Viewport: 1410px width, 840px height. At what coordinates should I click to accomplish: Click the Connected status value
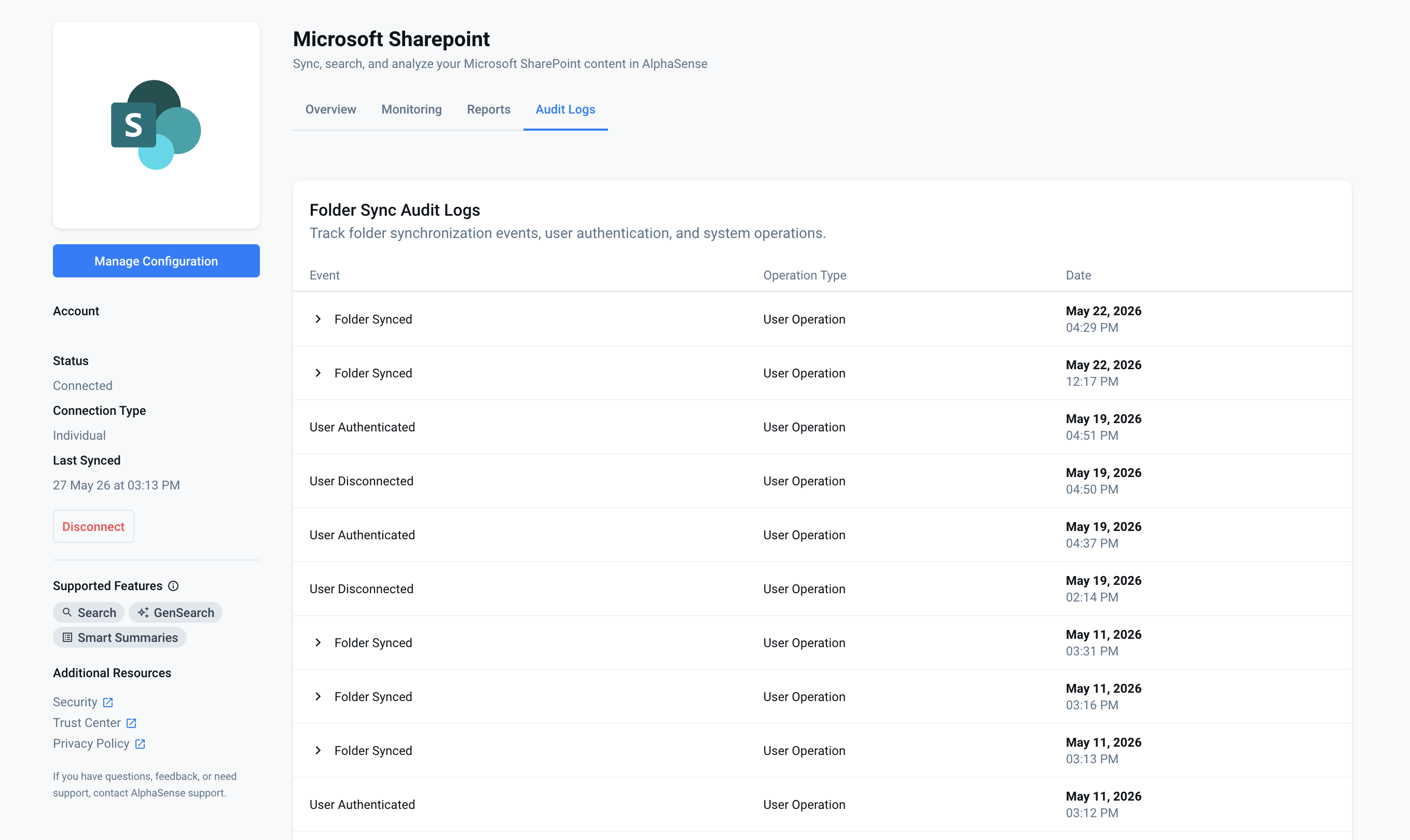tap(82, 385)
